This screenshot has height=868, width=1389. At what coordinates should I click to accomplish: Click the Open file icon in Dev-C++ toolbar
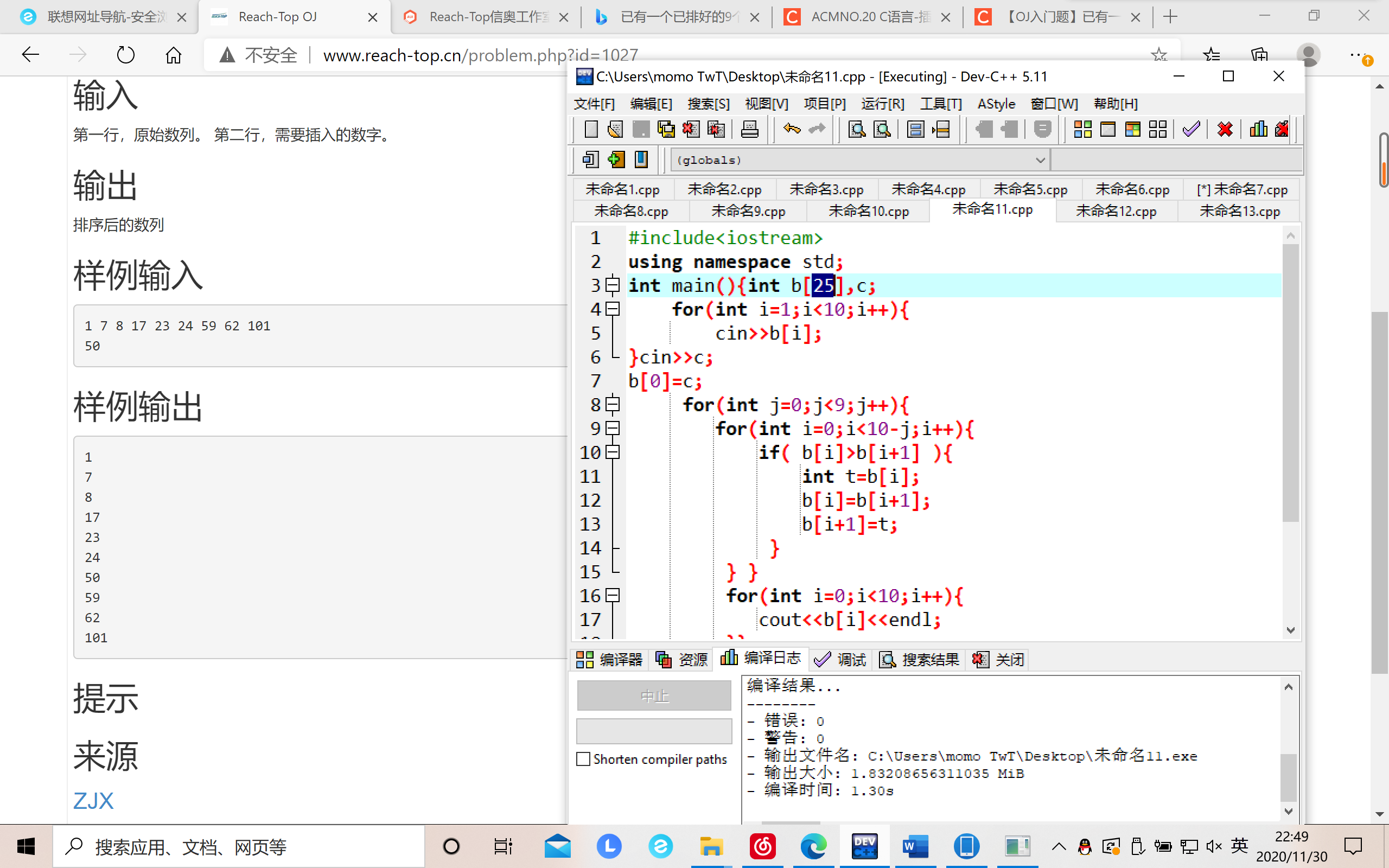click(615, 129)
